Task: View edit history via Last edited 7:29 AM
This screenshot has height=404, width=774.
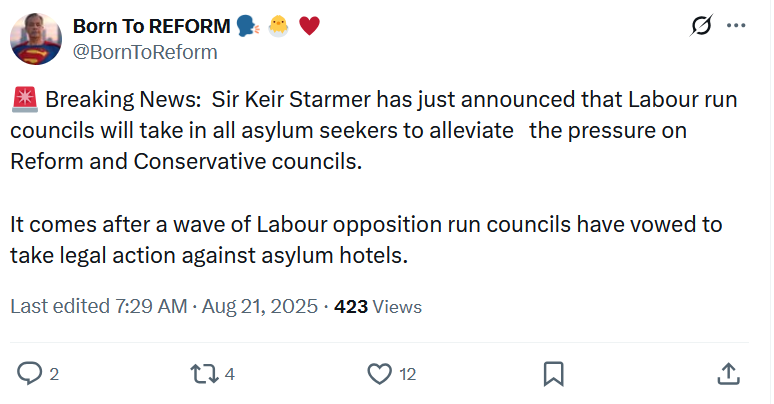Action: [98, 307]
